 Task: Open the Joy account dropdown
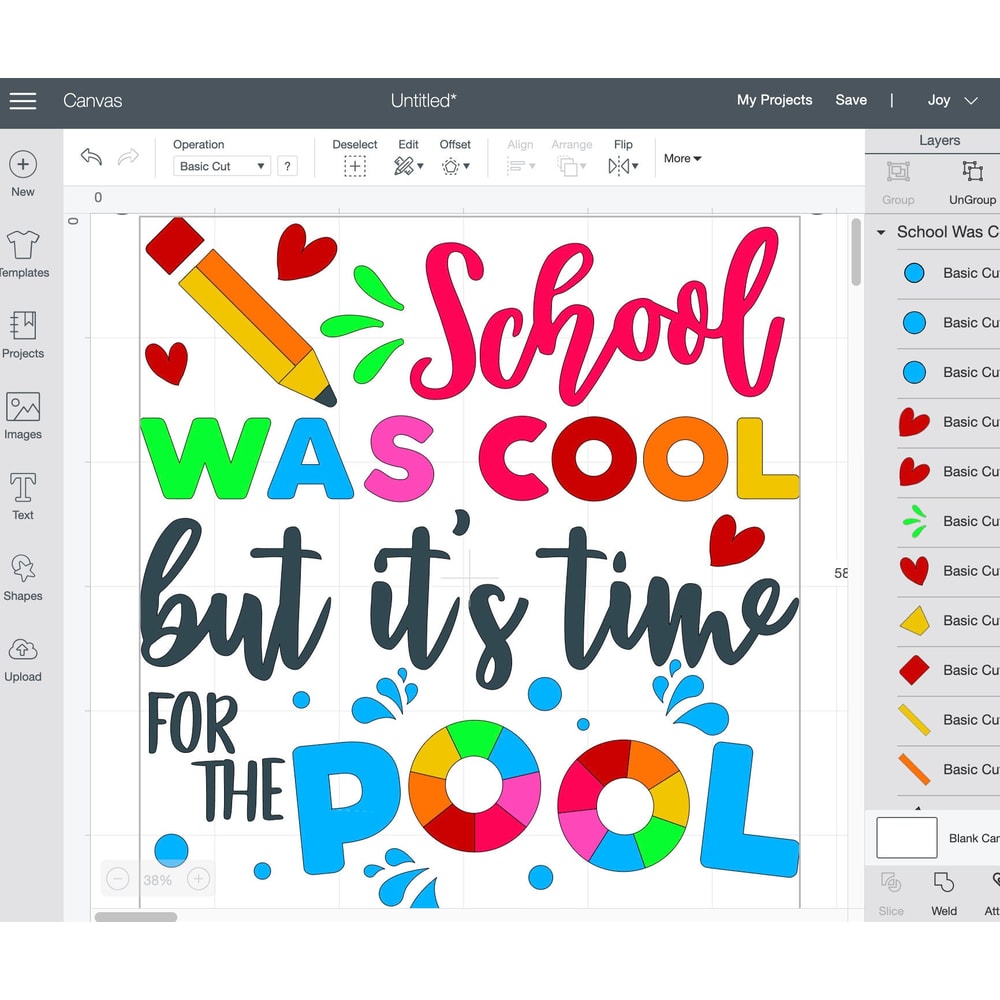pyautogui.click(x=949, y=100)
